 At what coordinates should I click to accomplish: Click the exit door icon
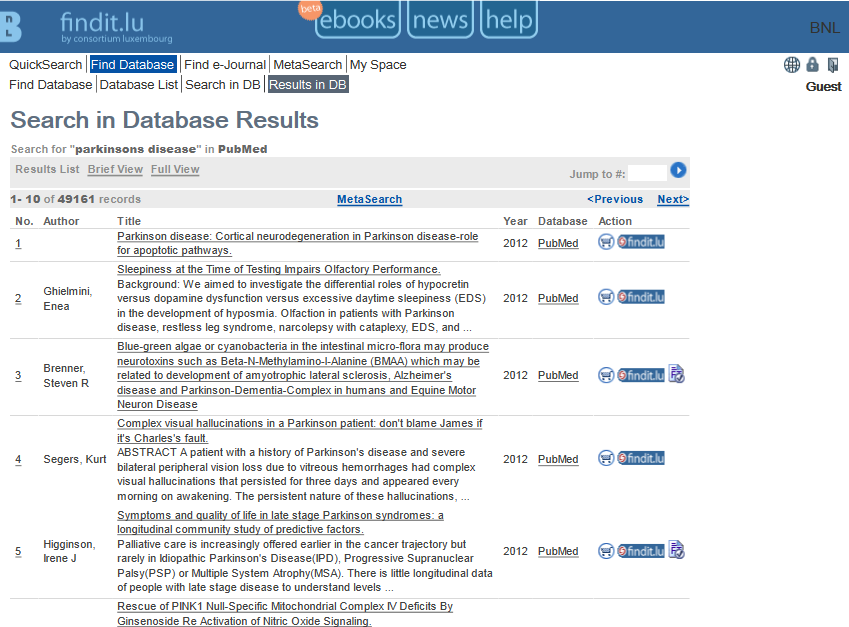833,65
